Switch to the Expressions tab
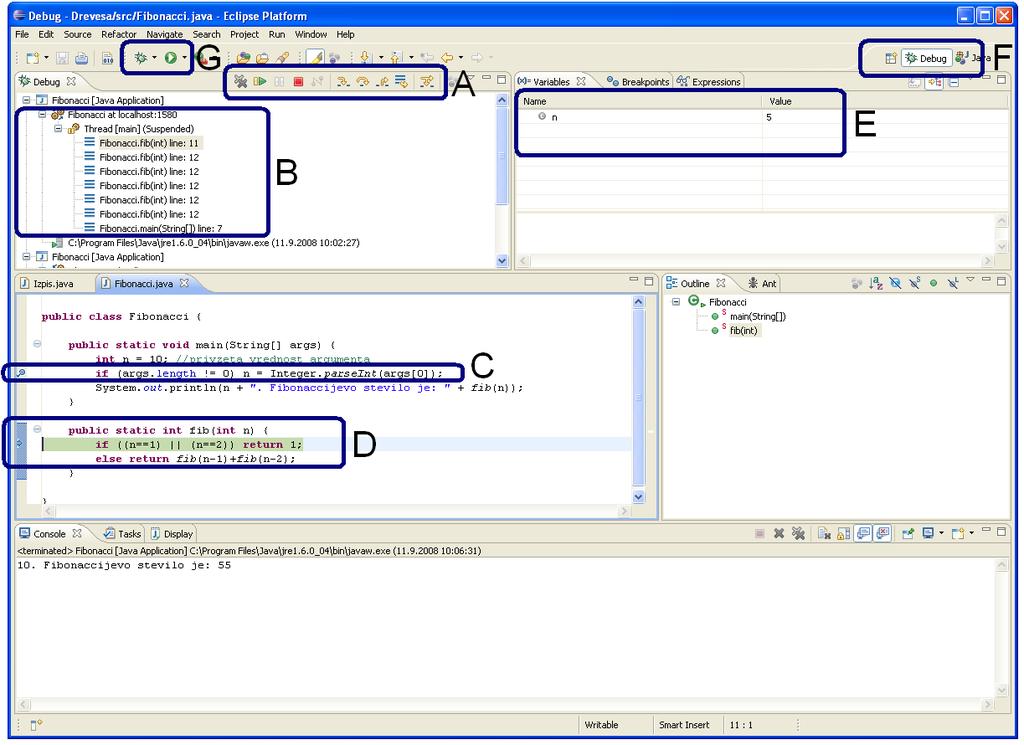1024x745 pixels. click(709, 82)
